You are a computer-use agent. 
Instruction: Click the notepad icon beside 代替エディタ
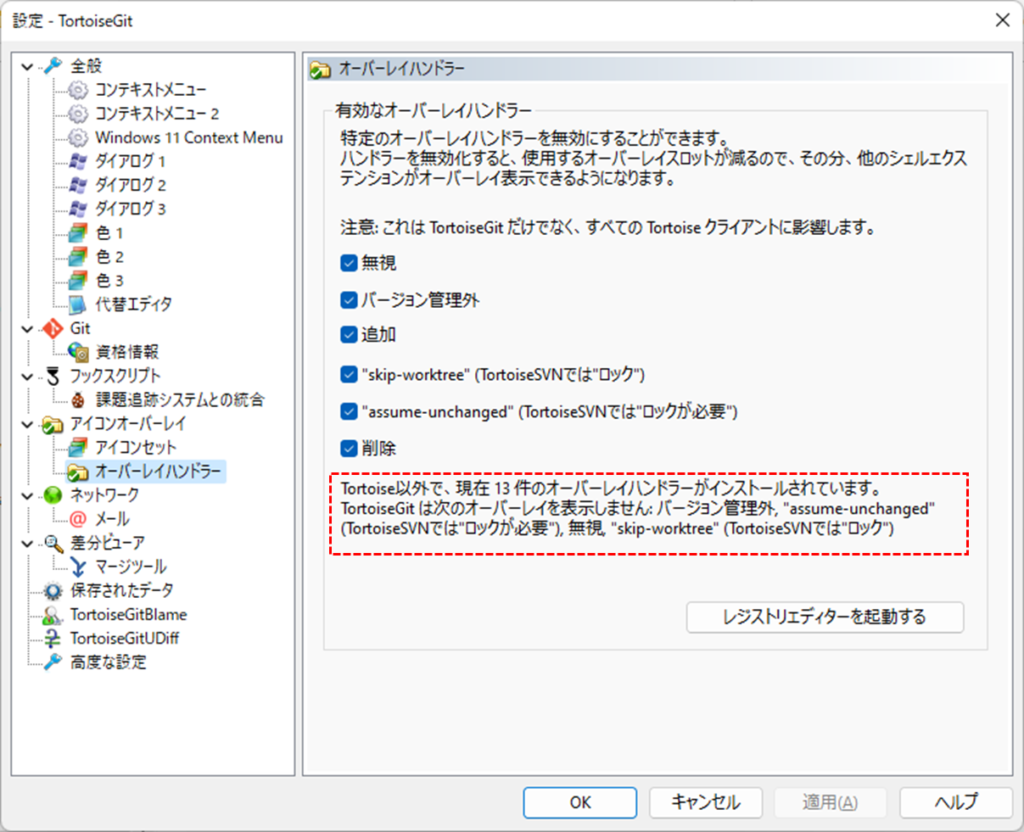point(78,304)
